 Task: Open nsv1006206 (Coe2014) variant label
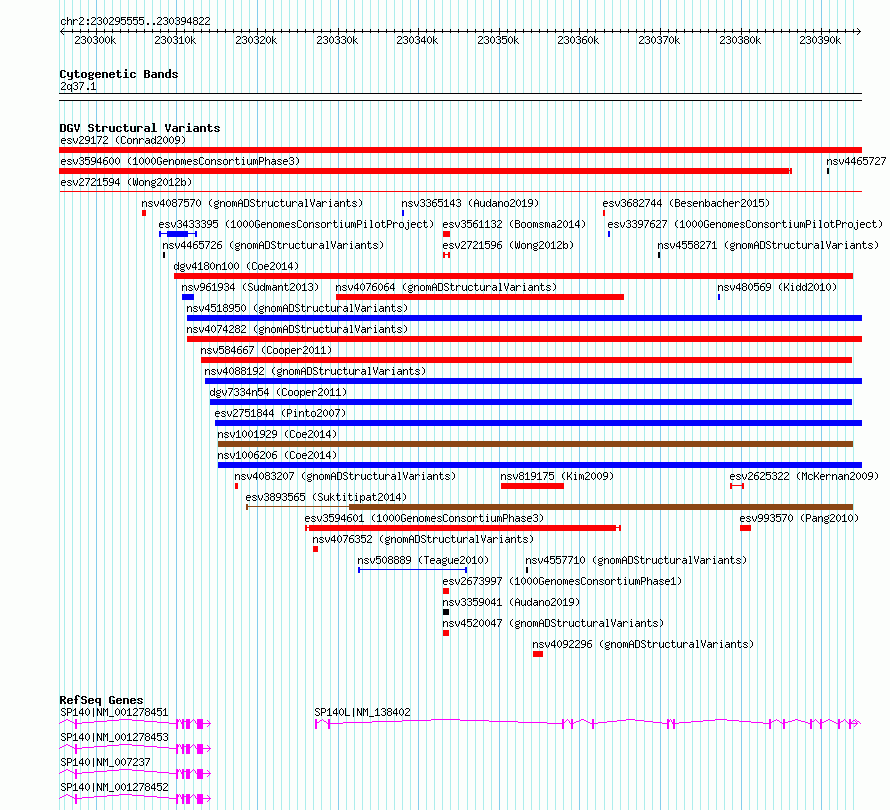[x=277, y=455]
